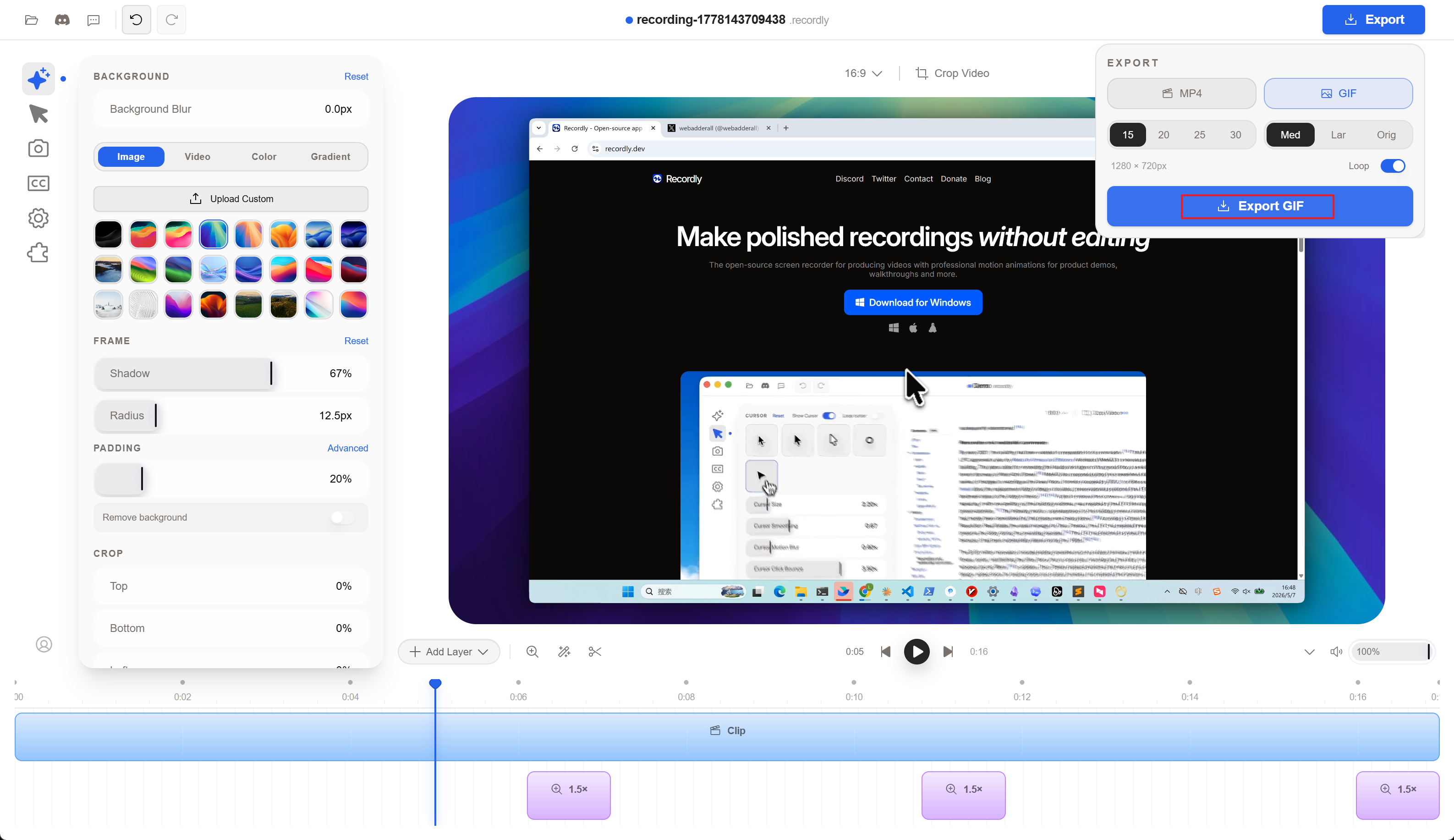Open the settings gear sidebar icon

point(38,218)
